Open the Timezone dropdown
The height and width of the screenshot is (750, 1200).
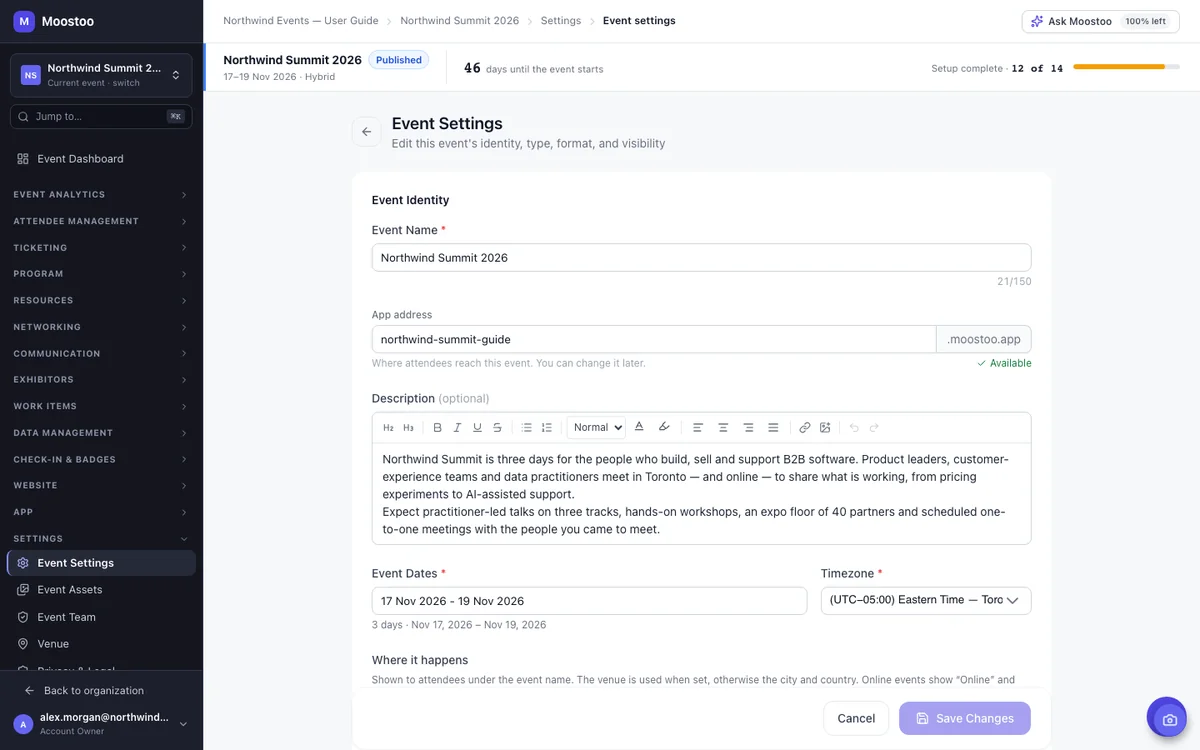[x=926, y=600]
